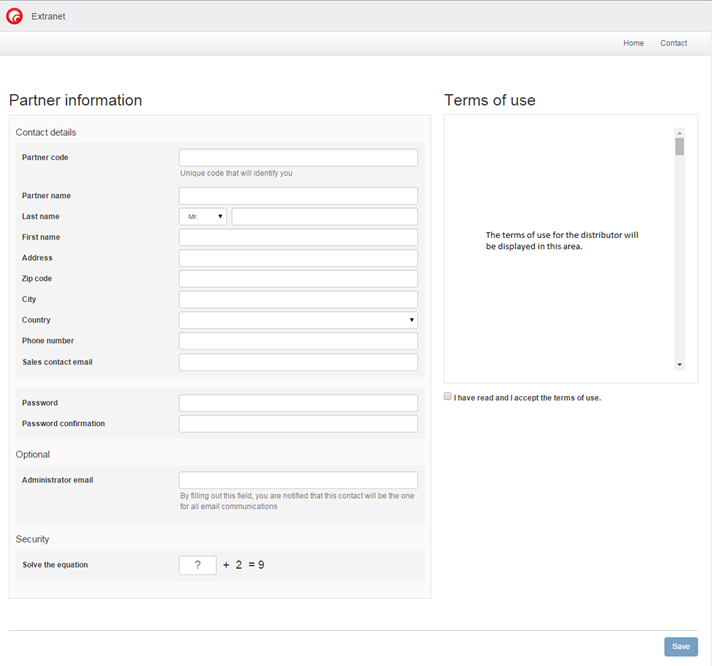Screen dimensions: 712x666
Task: Click the First name input field
Action: click(x=298, y=237)
